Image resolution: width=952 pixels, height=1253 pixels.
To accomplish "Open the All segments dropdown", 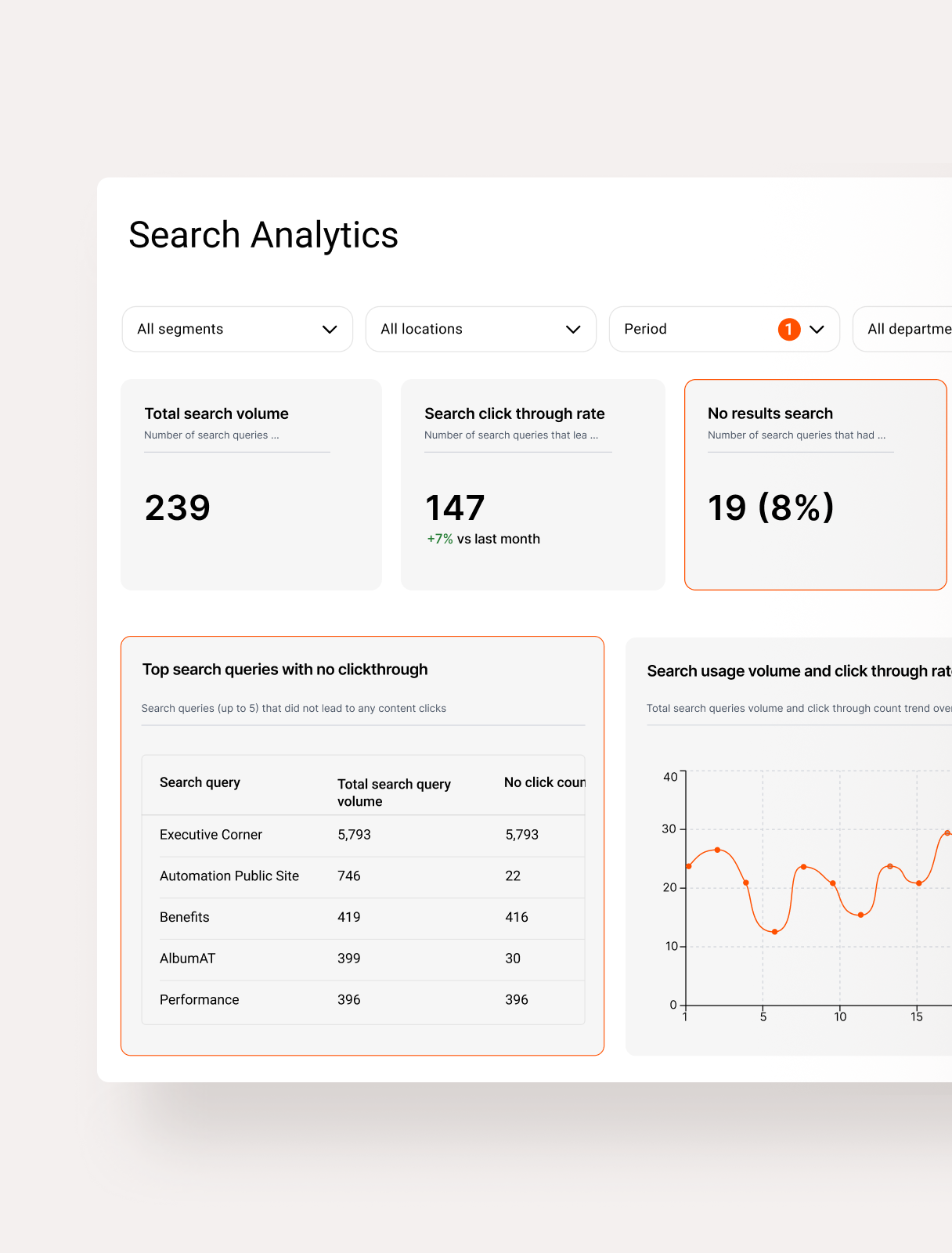I will coord(237,329).
